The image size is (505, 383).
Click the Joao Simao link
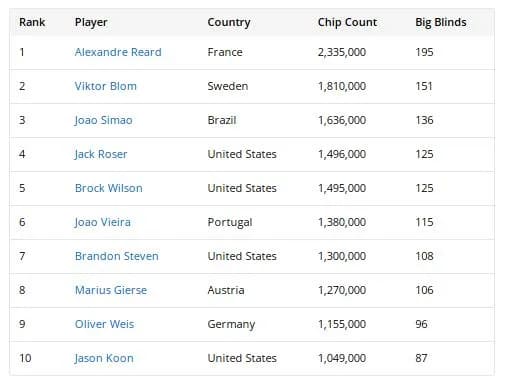click(x=103, y=120)
